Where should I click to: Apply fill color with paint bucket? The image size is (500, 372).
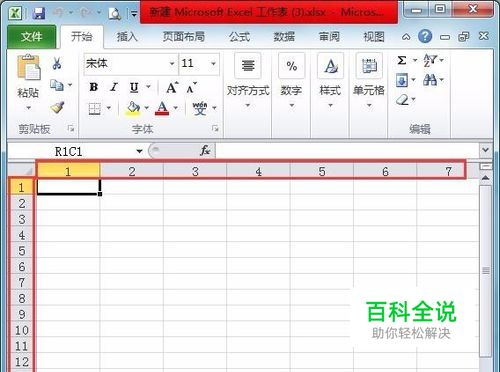(x=133, y=108)
